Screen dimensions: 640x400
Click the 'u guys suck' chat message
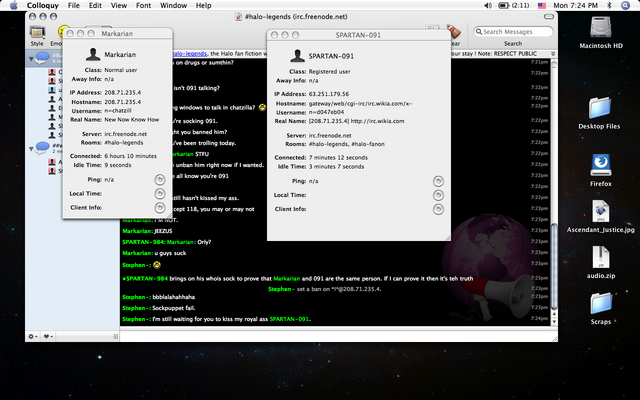[170, 253]
